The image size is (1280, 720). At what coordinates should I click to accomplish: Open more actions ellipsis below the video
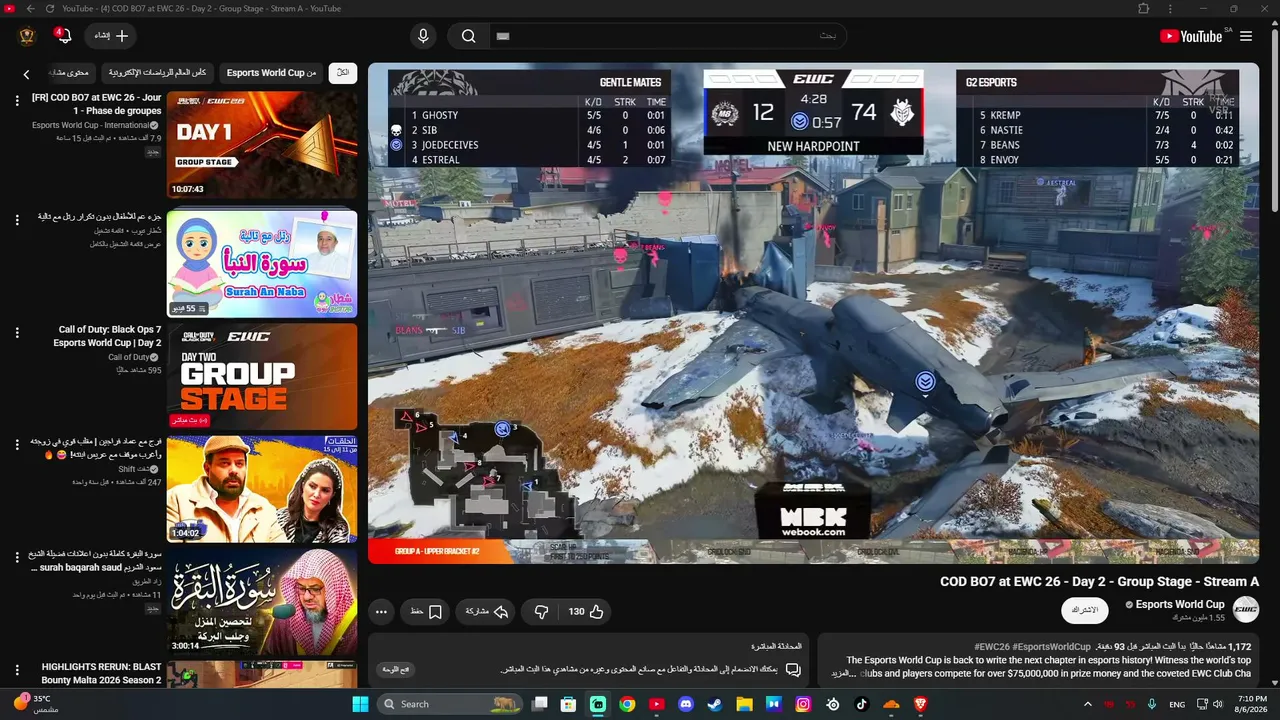coord(381,612)
